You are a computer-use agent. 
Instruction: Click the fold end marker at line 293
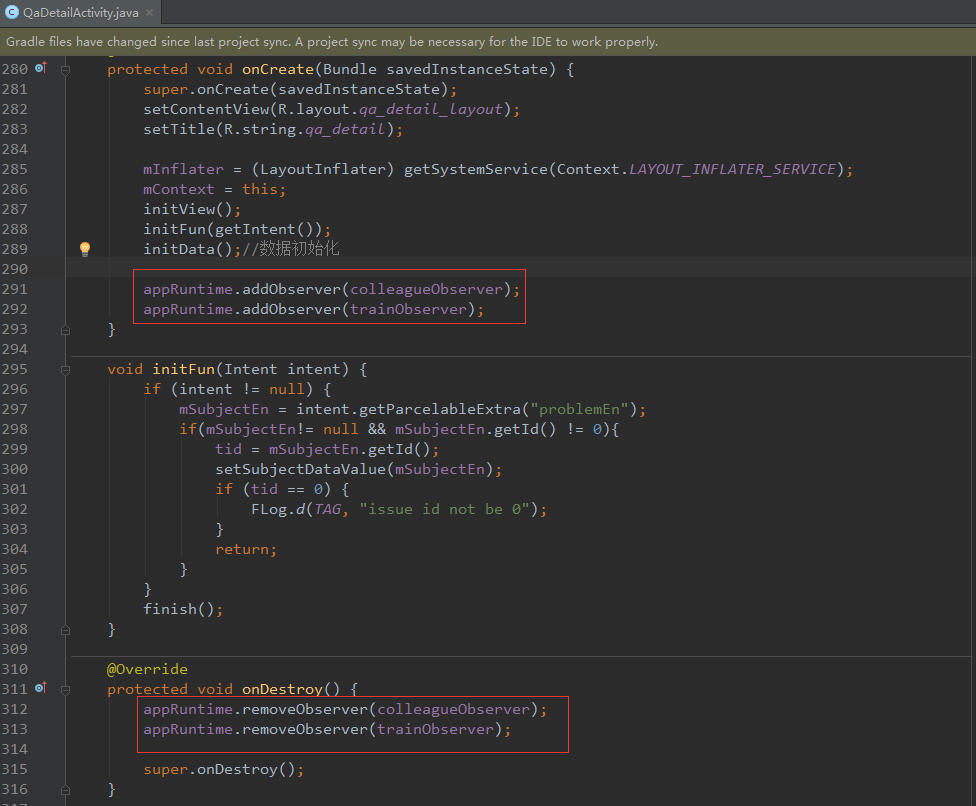click(66, 329)
